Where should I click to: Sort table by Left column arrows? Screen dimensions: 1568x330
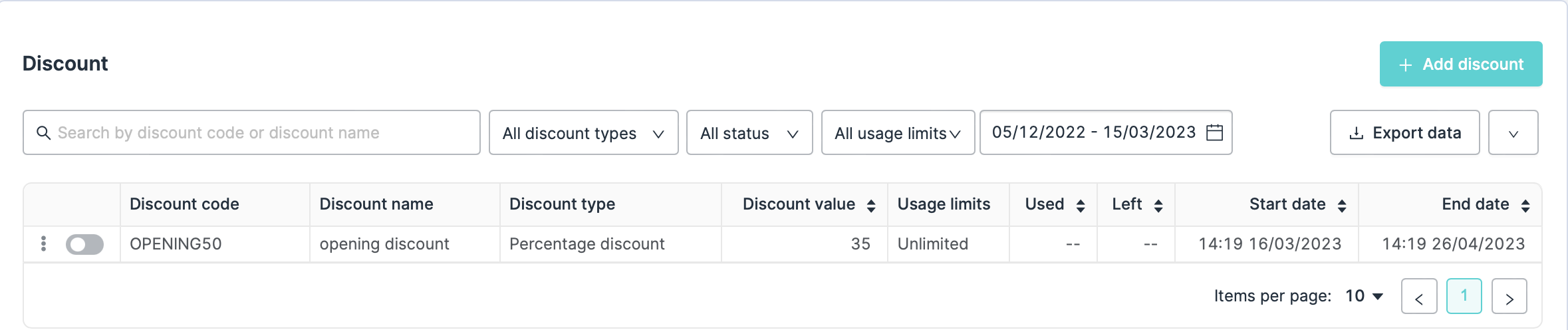click(1158, 206)
